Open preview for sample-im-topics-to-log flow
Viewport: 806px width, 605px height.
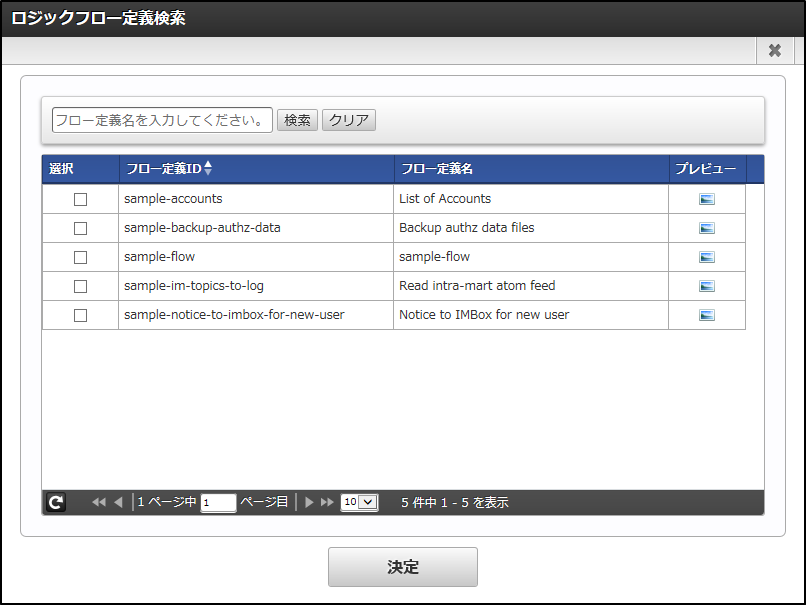pyautogui.click(x=707, y=286)
